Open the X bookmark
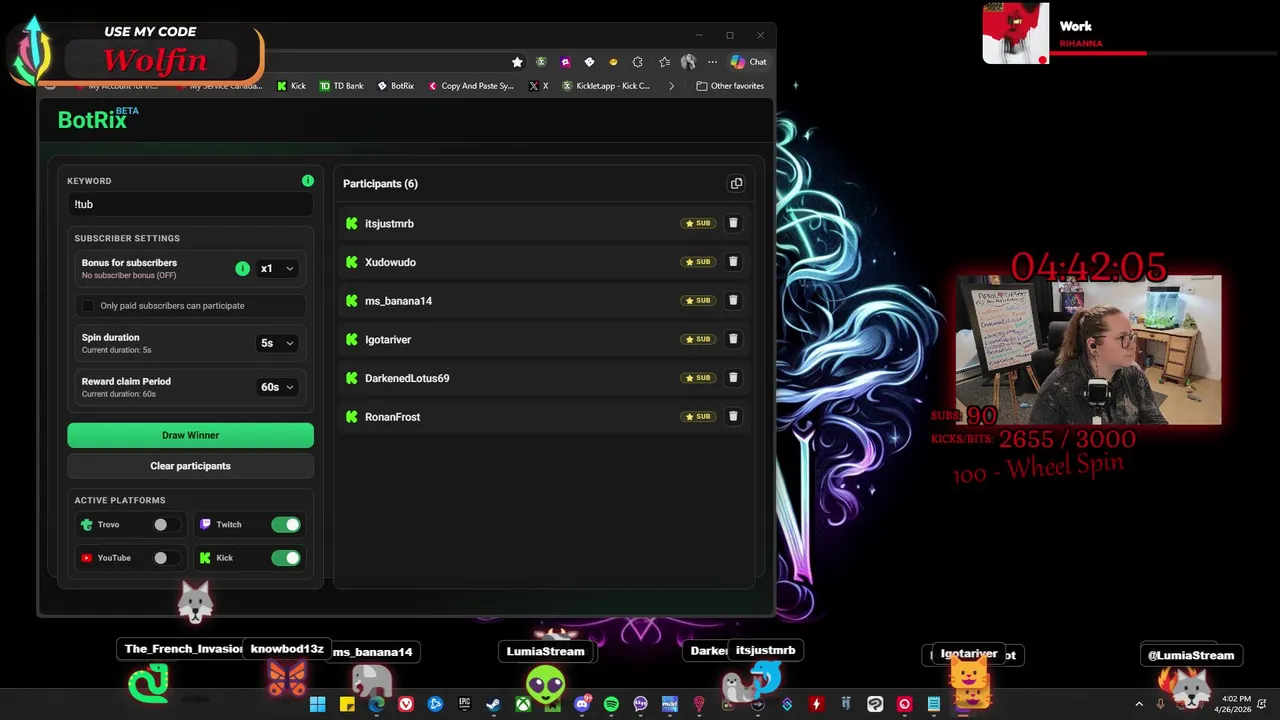Screen dimensions: 1280x720 pyautogui.click(x=538, y=86)
